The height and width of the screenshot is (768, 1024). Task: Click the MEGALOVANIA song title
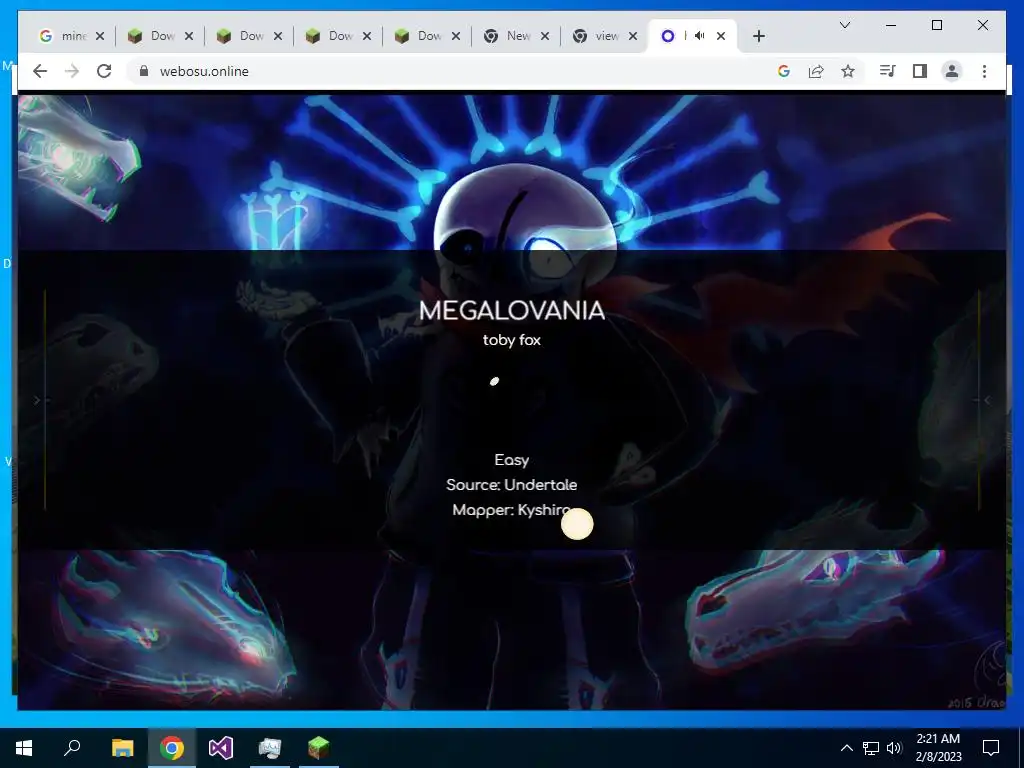pyautogui.click(x=512, y=310)
